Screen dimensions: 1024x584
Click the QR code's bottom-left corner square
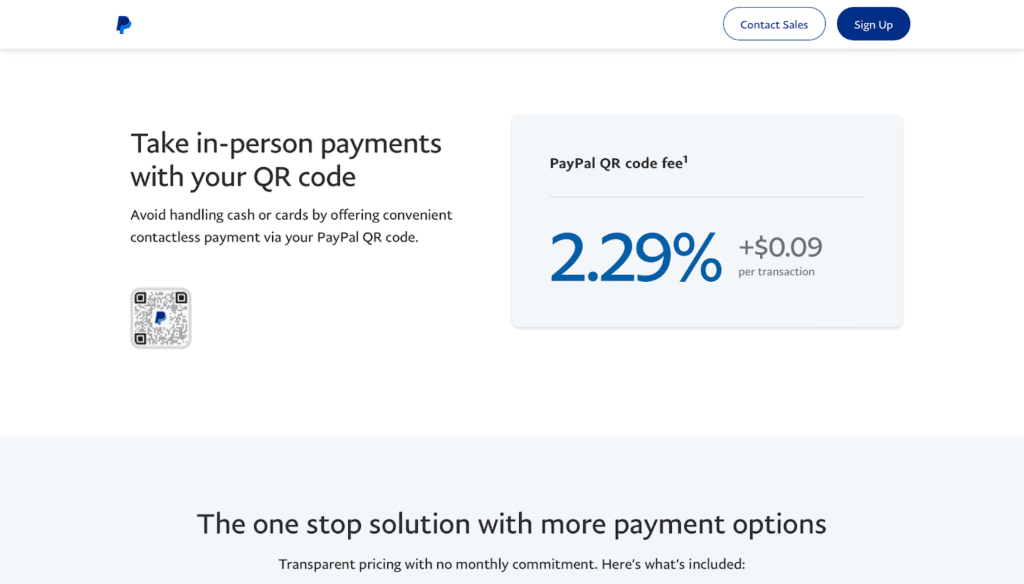pyautogui.click(x=141, y=338)
